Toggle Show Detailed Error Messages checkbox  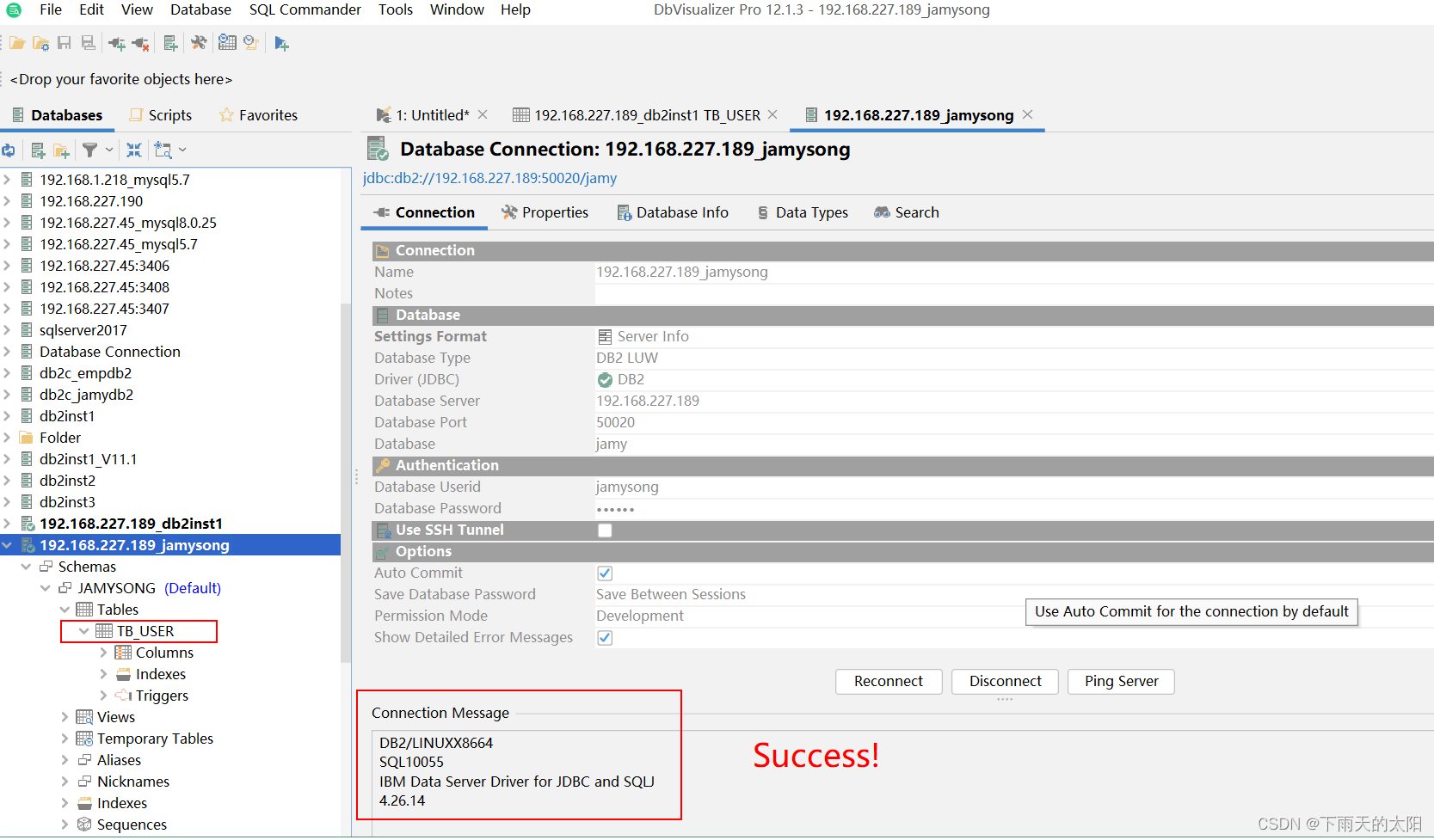[605, 638]
